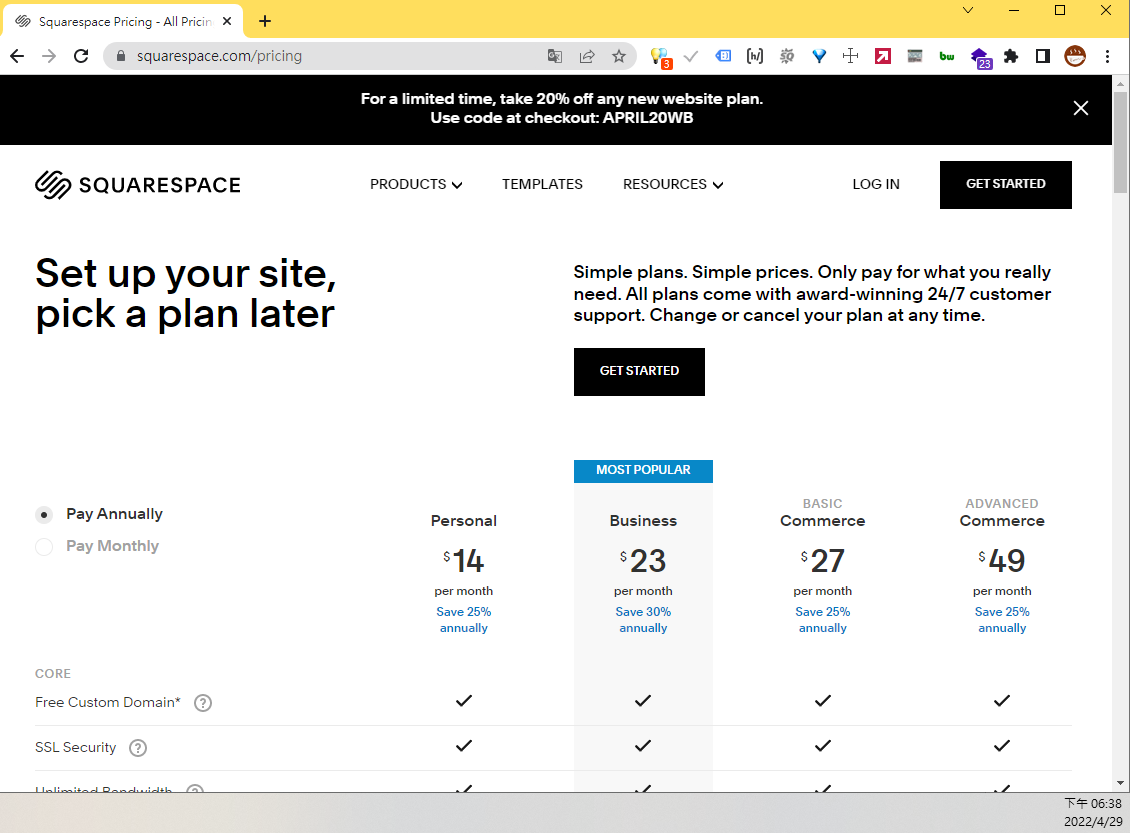Open the purple graduation cap extension with badge 23

[x=980, y=58]
